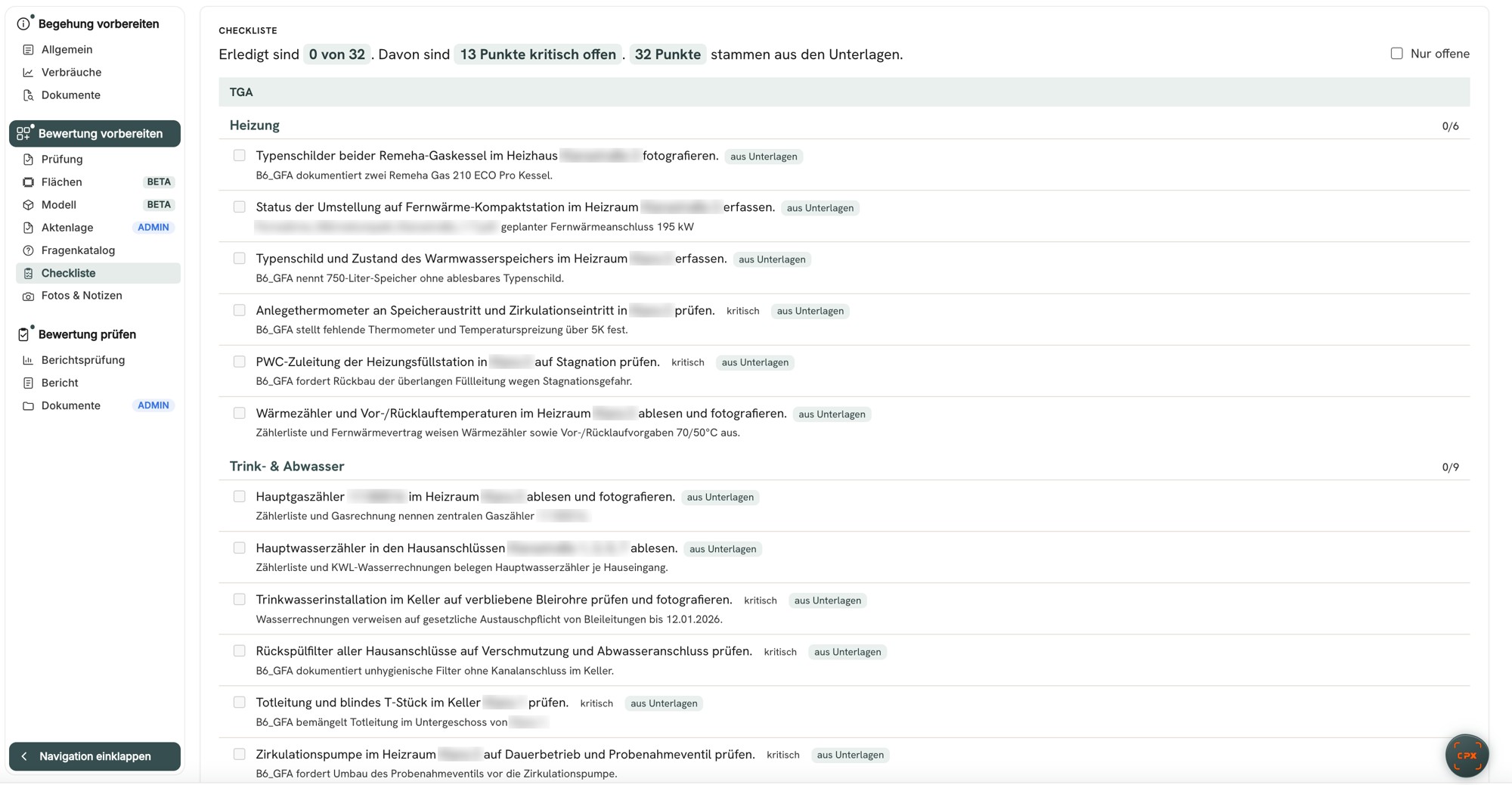Tick the Zirkulationspumpe im Heizraum item
The width and height of the screenshot is (1512, 785).
point(239,754)
